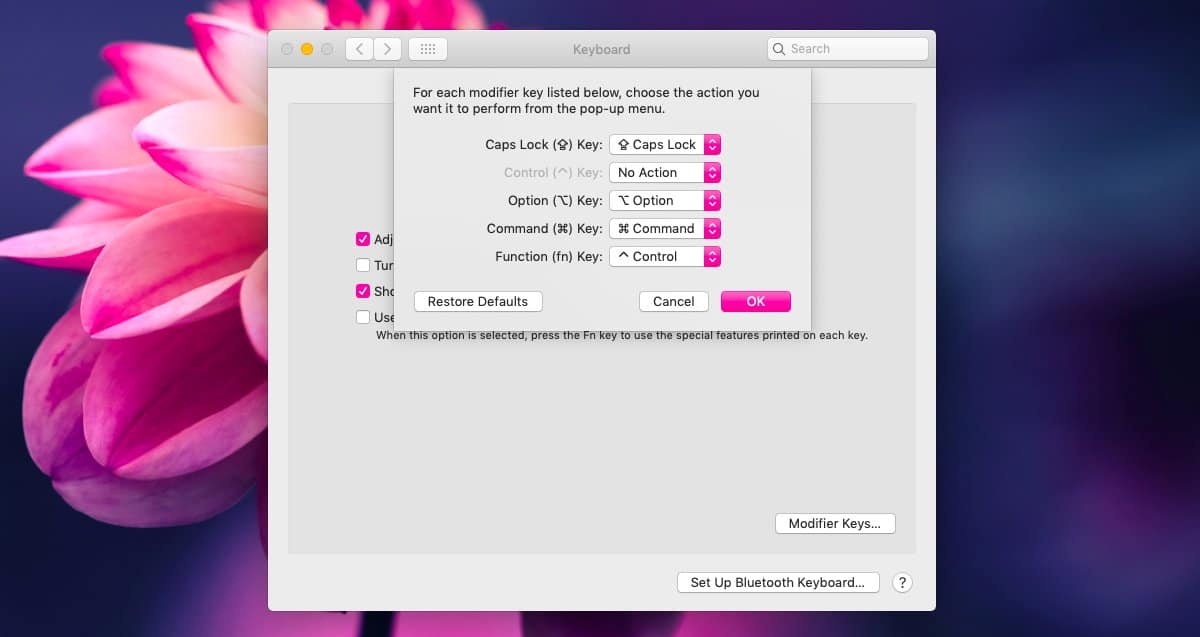
Task: Uncheck the checkbox beginning with 'Sho'
Action: [363, 291]
